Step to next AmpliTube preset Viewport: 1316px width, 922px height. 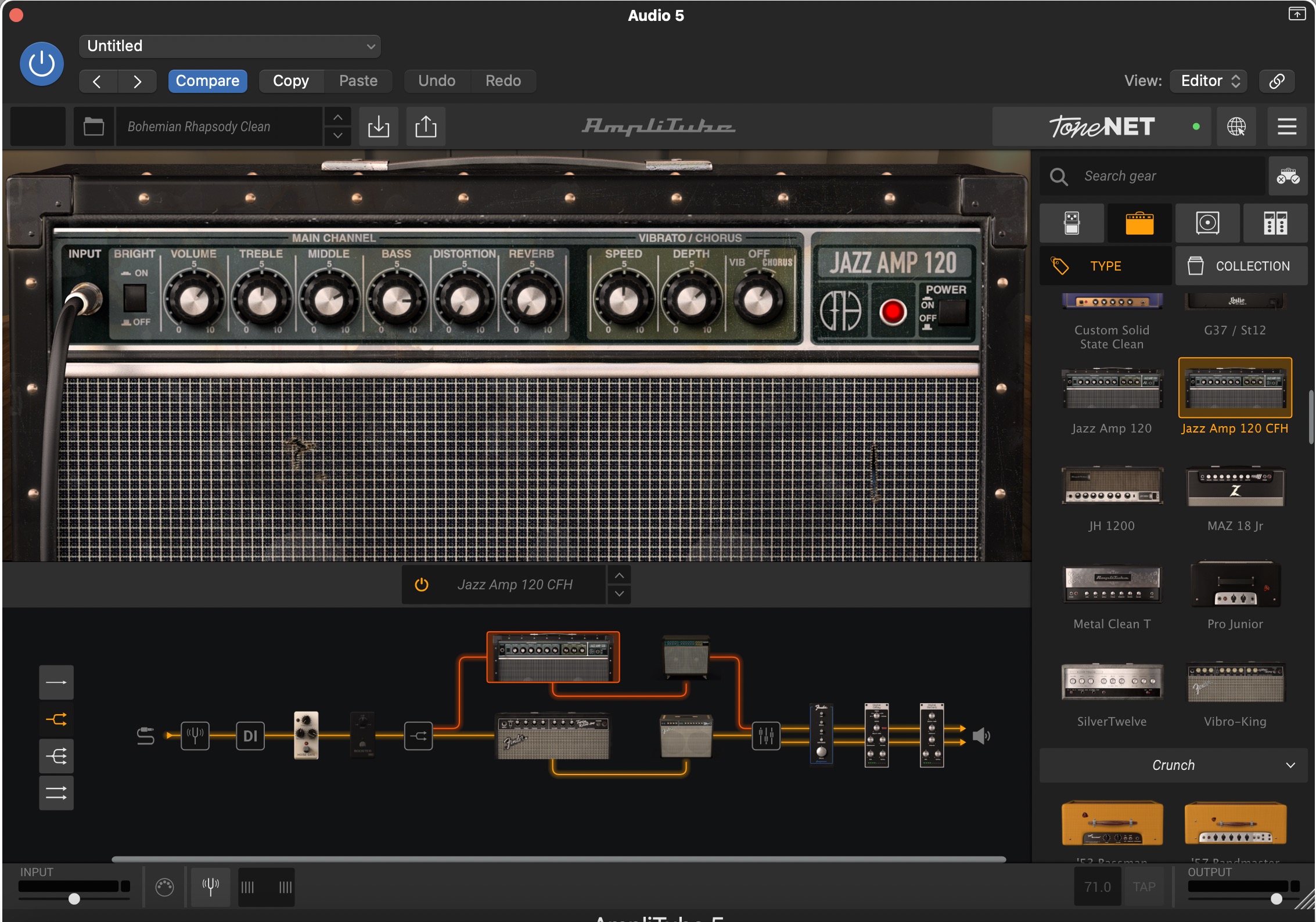coord(337,135)
